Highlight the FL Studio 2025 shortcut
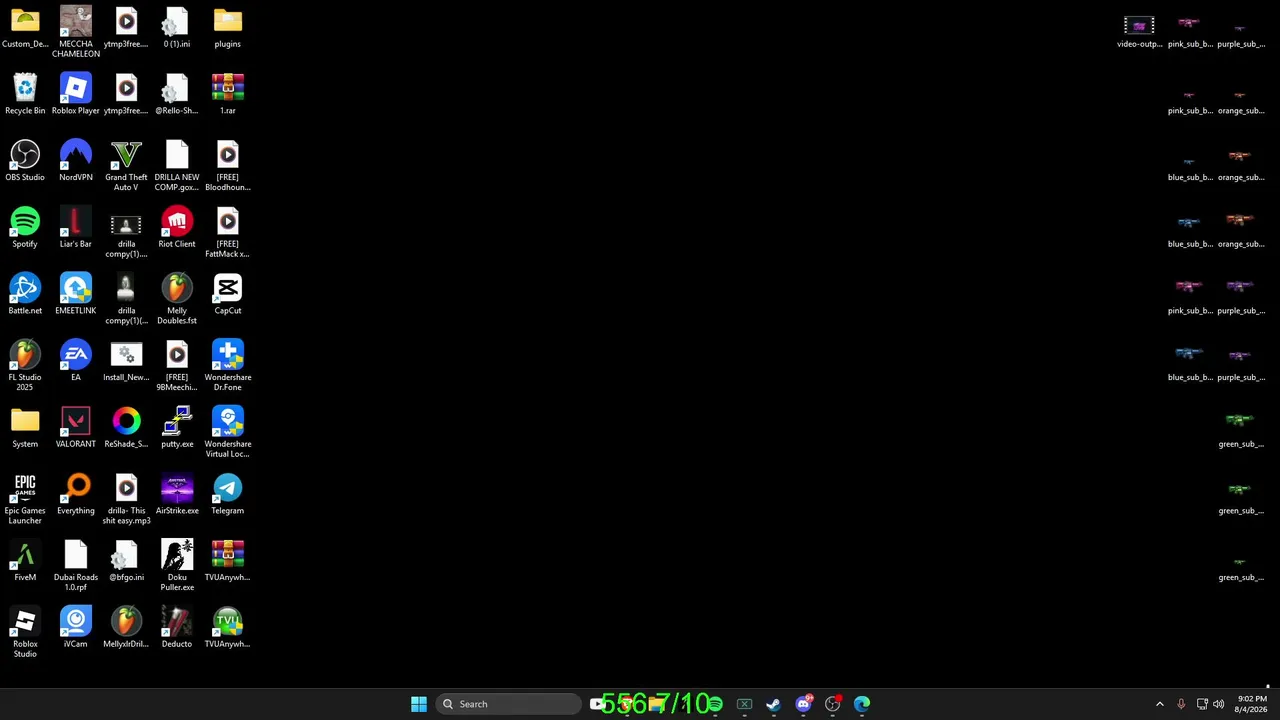Image resolution: width=1280 pixels, height=720 pixels. coord(25,366)
